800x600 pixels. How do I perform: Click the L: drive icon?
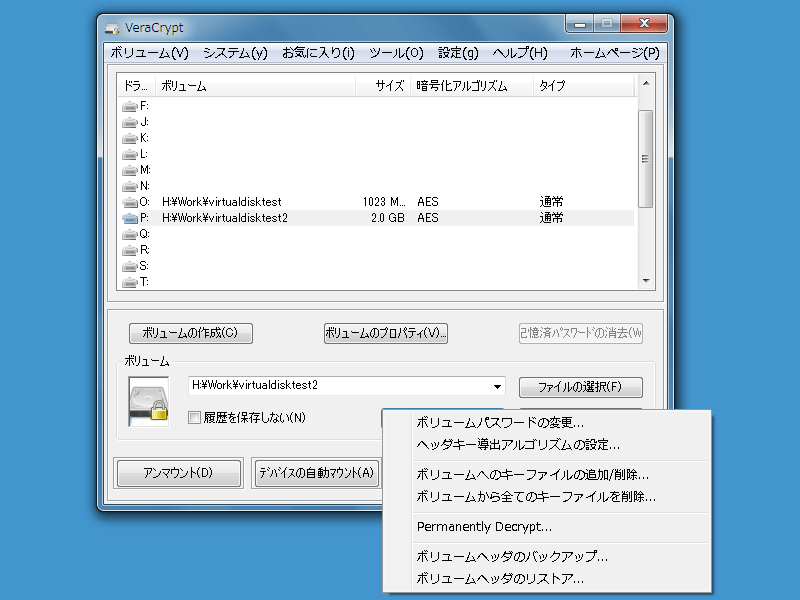130,154
